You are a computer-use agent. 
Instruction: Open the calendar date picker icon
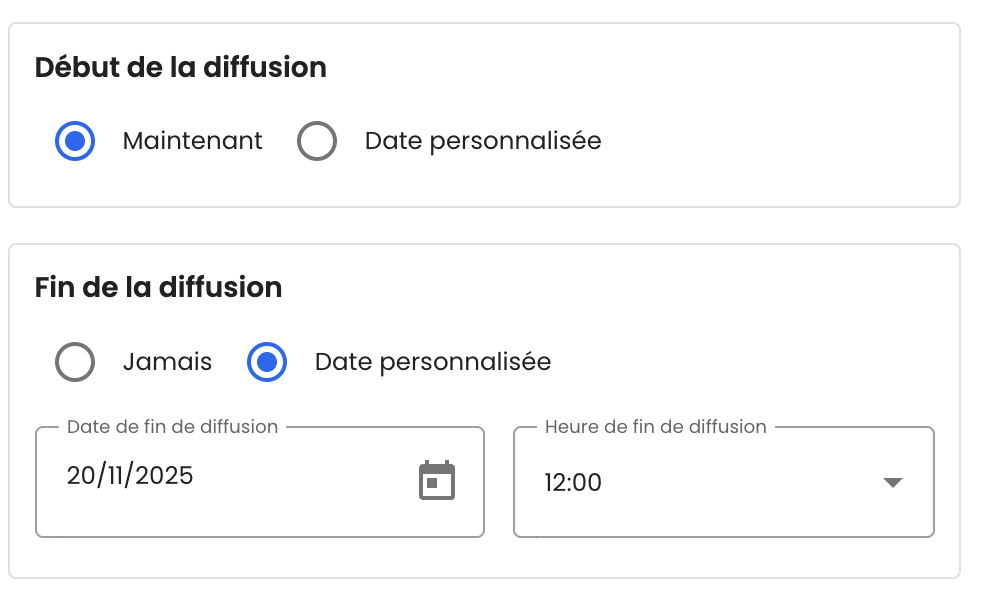point(436,481)
